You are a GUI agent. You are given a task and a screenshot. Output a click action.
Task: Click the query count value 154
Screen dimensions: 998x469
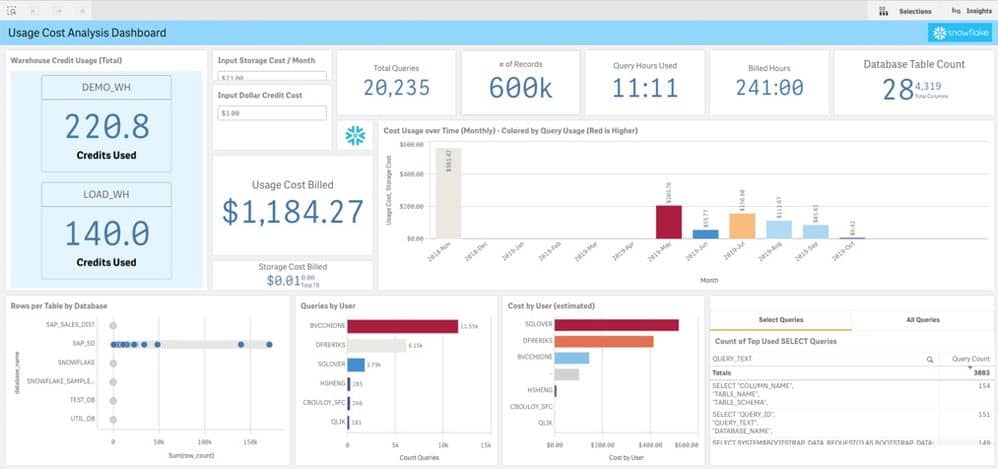(x=985, y=386)
